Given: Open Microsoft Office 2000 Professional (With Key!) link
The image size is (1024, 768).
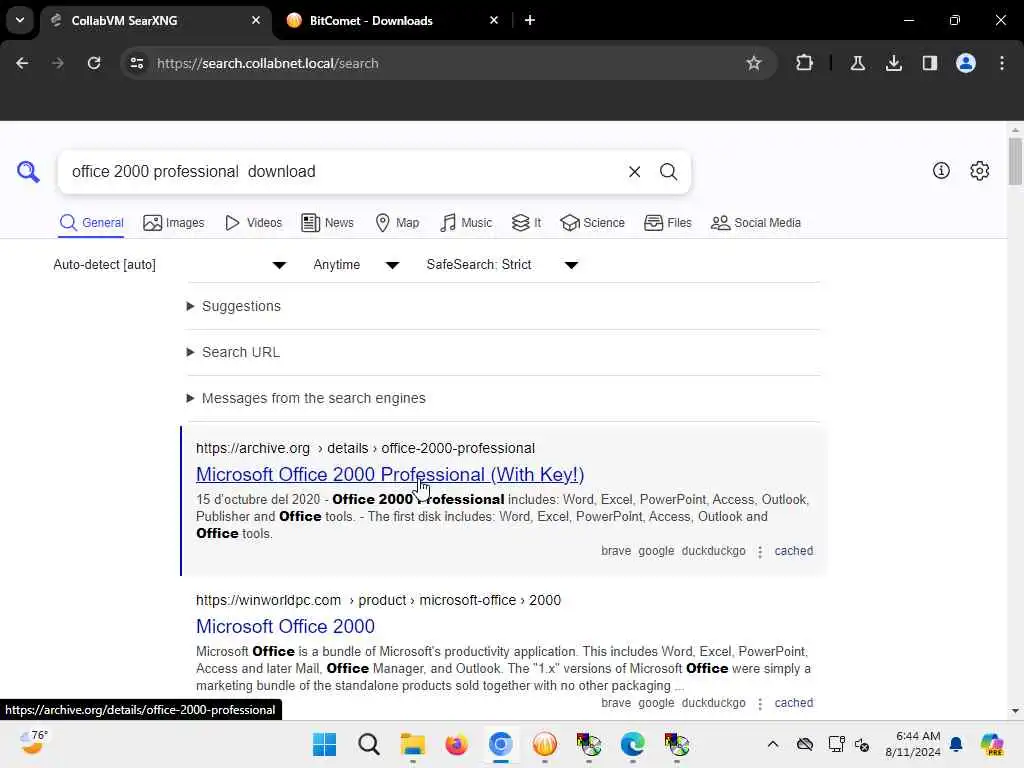Looking at the screenshot, I should (390, 475).
